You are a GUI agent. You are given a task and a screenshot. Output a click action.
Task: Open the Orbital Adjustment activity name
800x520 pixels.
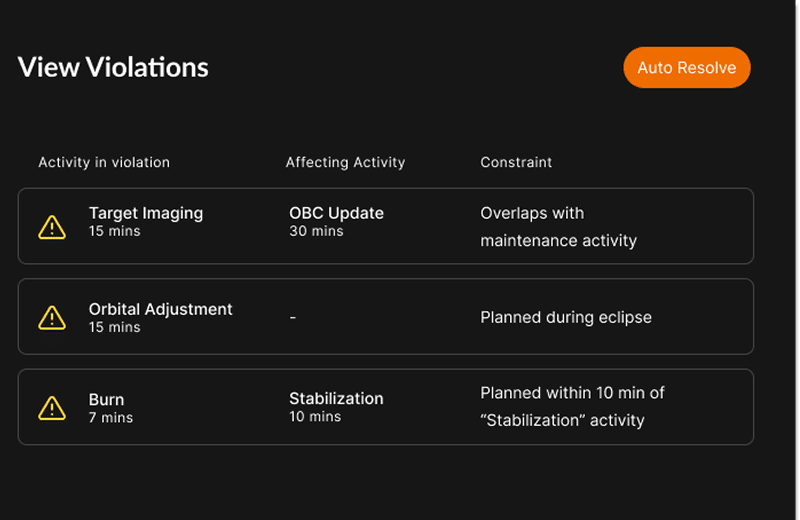click(x=160, y=309)
